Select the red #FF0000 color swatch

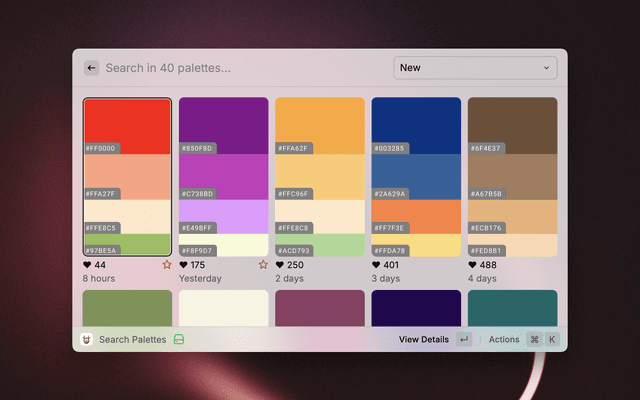coord(127,125)
